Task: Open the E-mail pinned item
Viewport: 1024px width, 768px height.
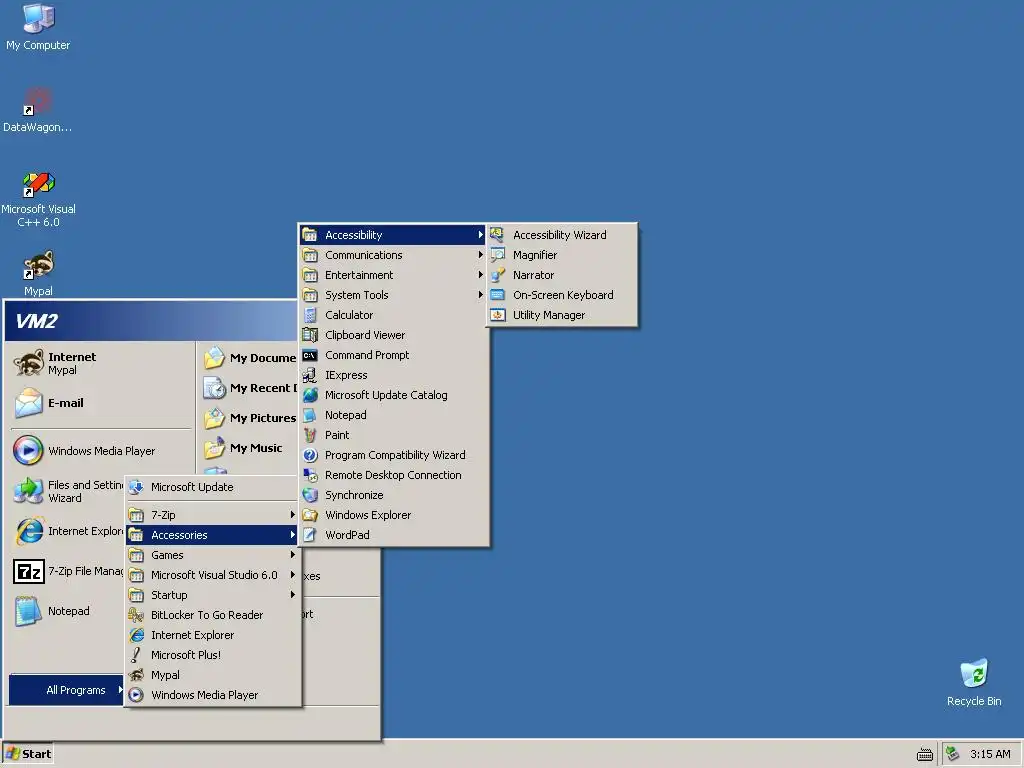Action: coord(101,403)
